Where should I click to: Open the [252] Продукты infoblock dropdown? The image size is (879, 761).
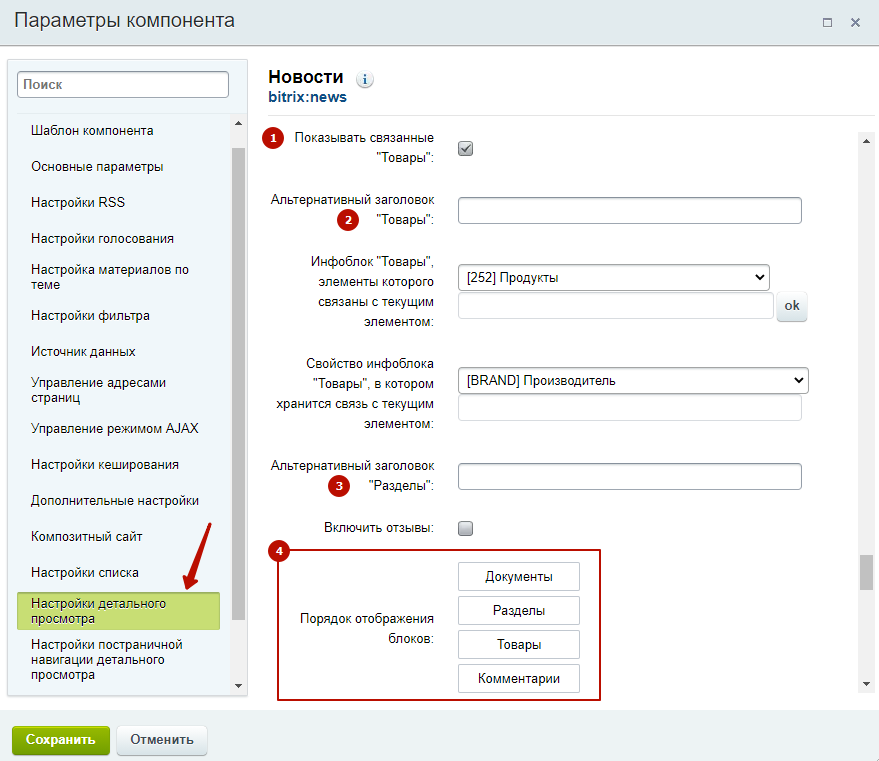(613, 277)
